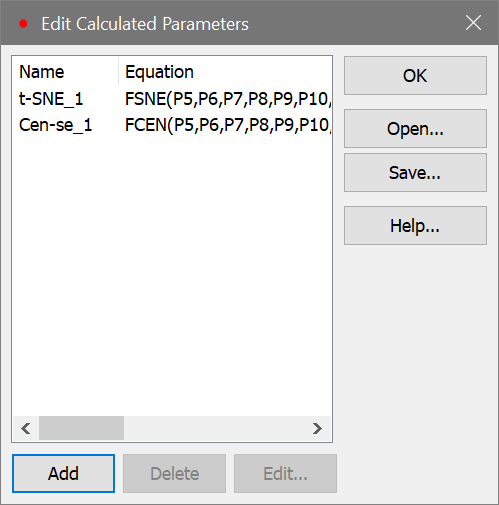Click the horizontal scrollbar thumb
This screenshot has height=505, width=499.
(x=81, y=428)
